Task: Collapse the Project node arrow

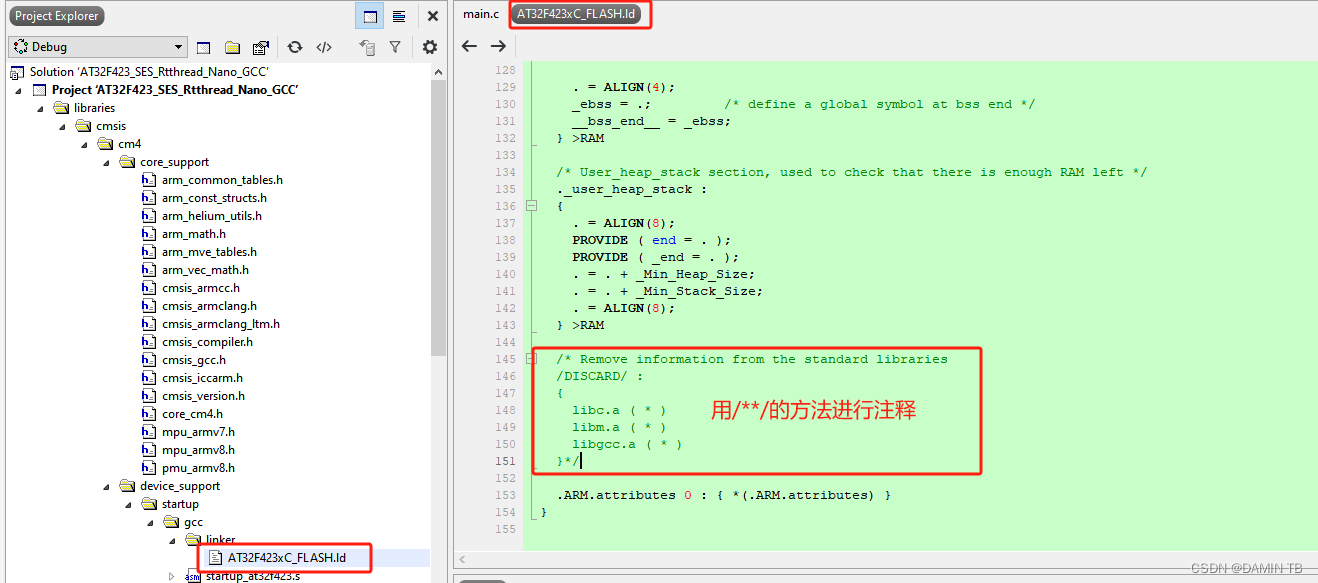Action: [x=18, y=90]
